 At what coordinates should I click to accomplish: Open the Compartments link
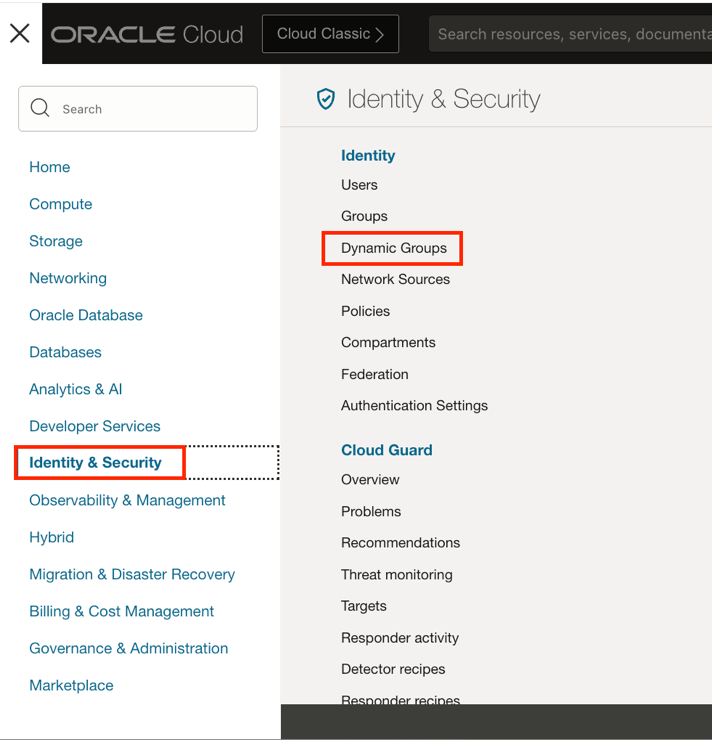coord(388,342)
